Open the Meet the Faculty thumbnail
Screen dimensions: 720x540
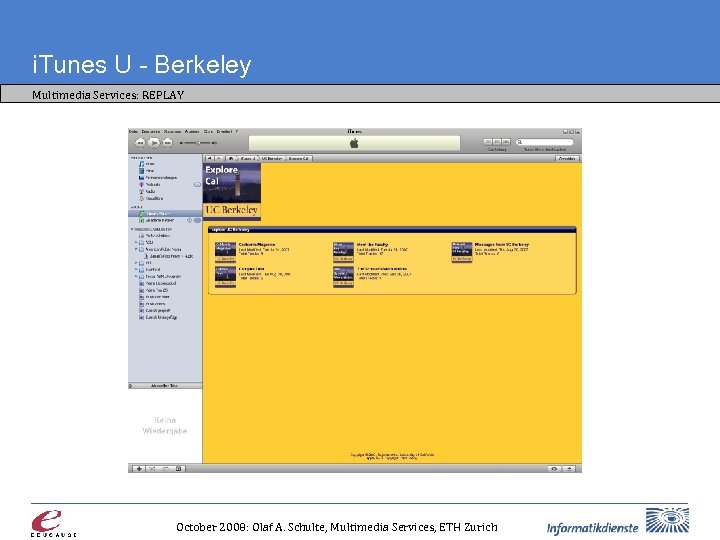343,252
